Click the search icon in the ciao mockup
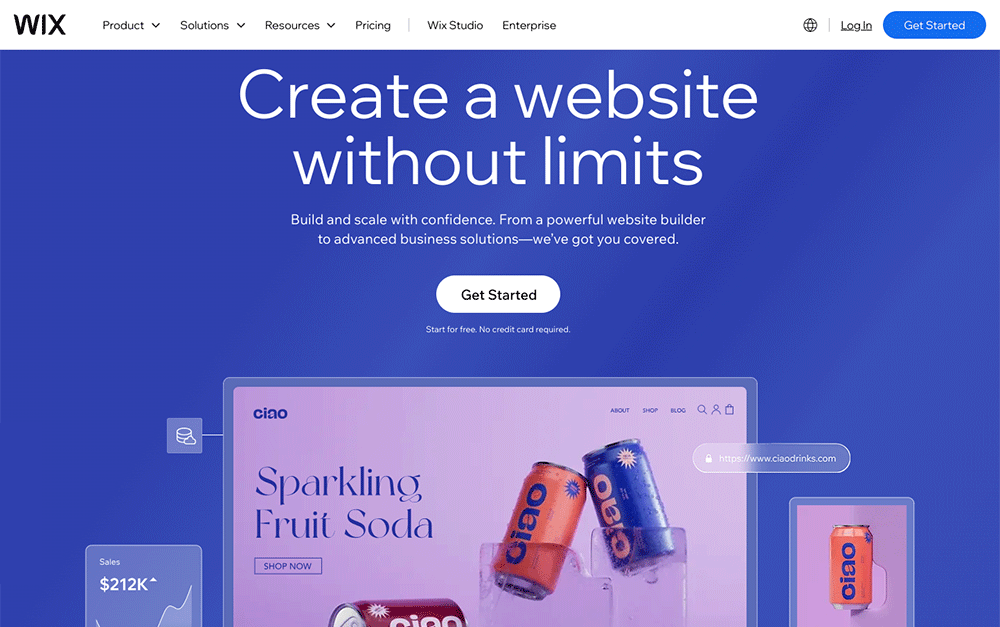The height and width of the screenshot is (627, 1000). [x=702, y=409]
